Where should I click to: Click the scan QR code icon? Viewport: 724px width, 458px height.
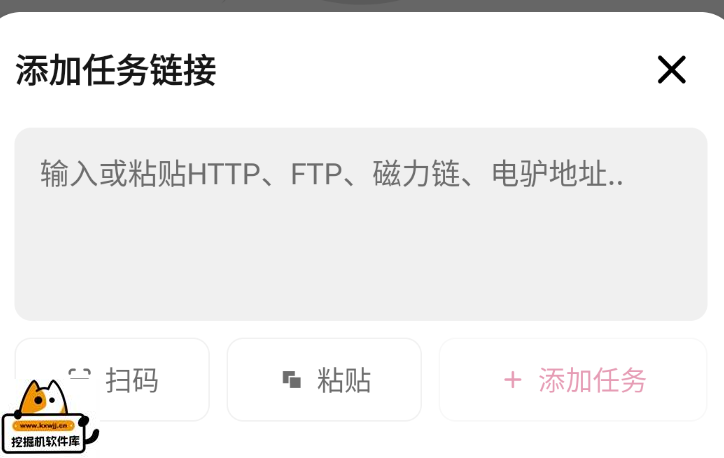(x=79, y=374)
